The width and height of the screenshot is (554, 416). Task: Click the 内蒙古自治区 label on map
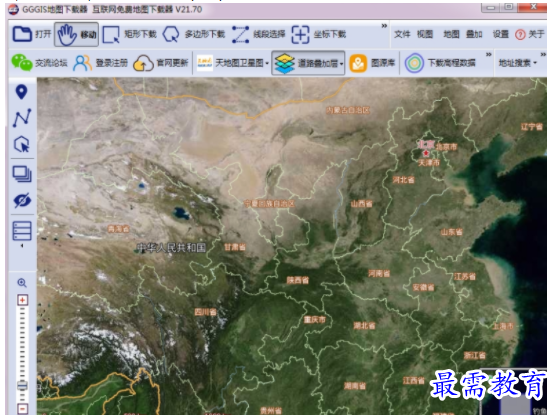[348, 110]
